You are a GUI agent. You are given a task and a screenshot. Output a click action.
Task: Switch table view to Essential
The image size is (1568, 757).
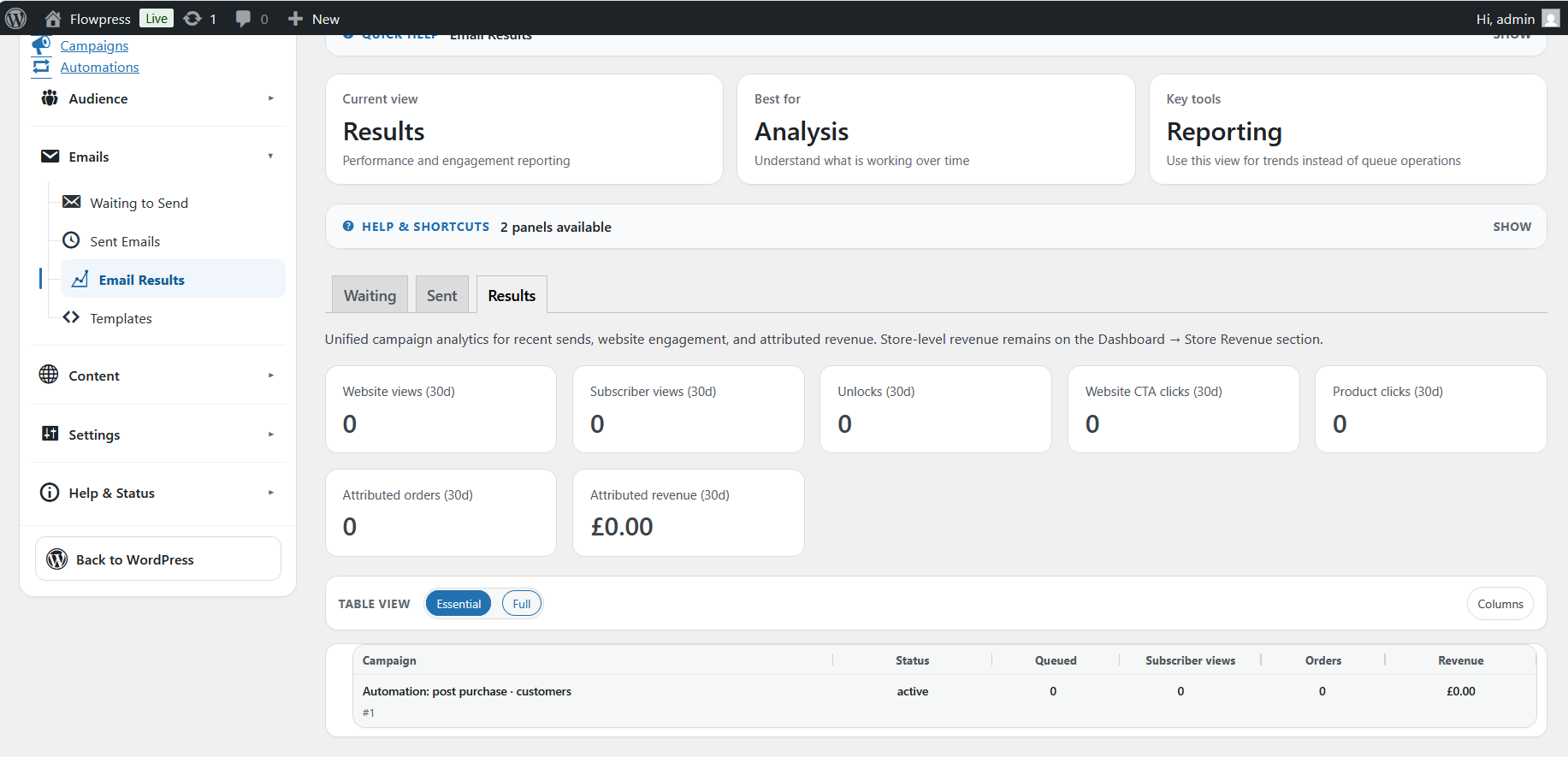click(459, 604)
